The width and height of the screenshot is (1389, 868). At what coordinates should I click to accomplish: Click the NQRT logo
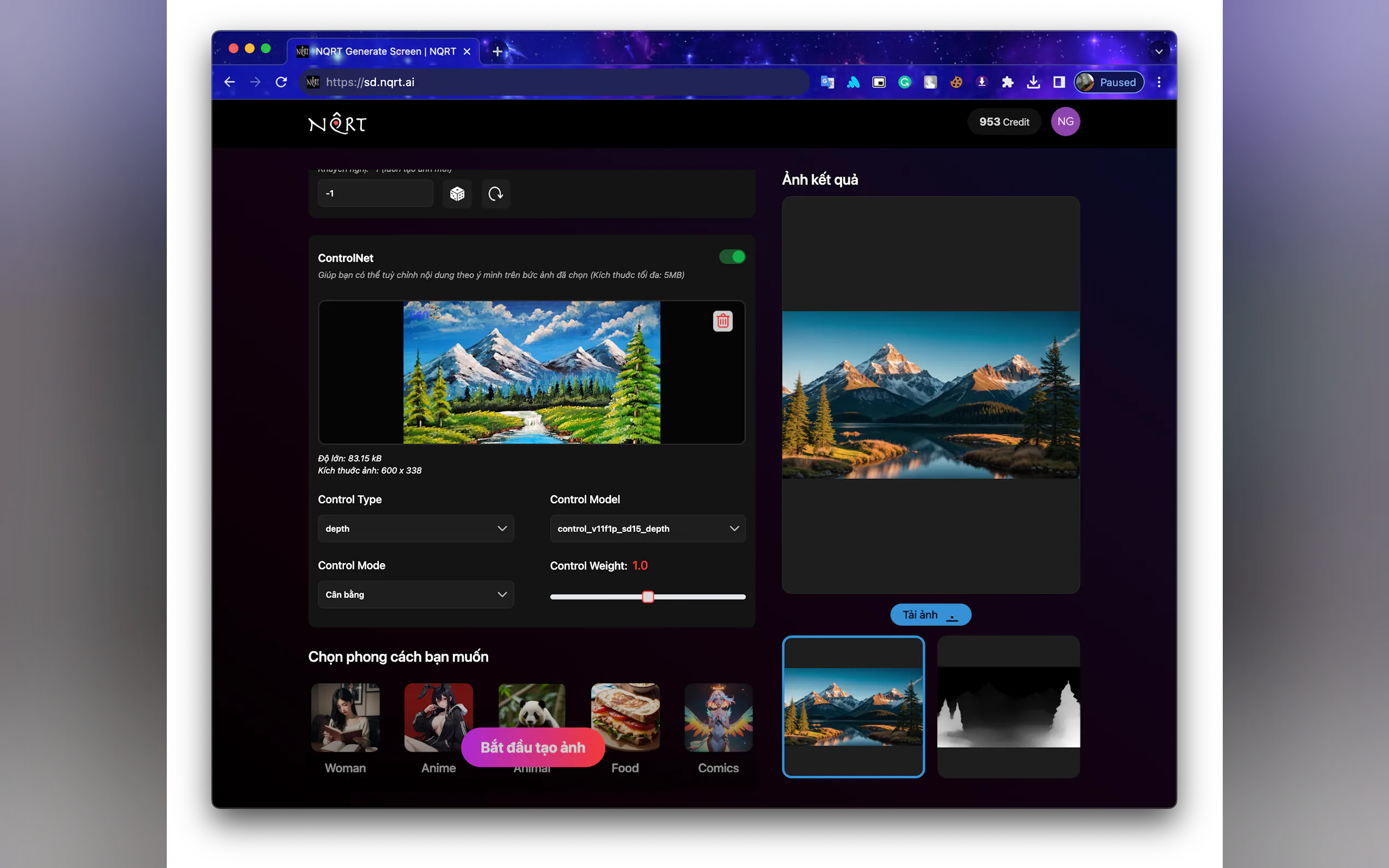tap(337, 123)
